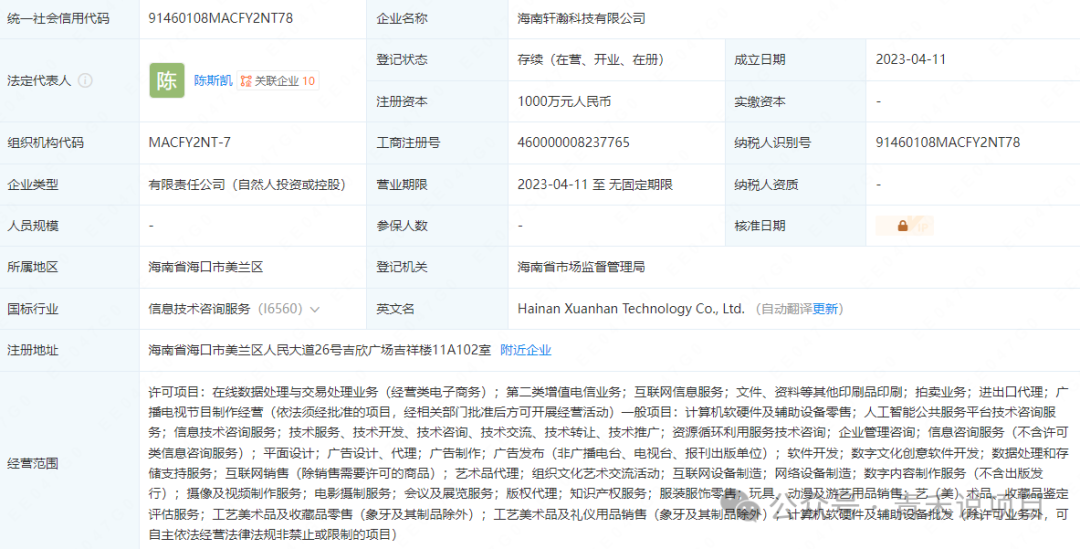
Task: Expand the 信息技术咨询服务 industry chevron
Action: point(315,309)
